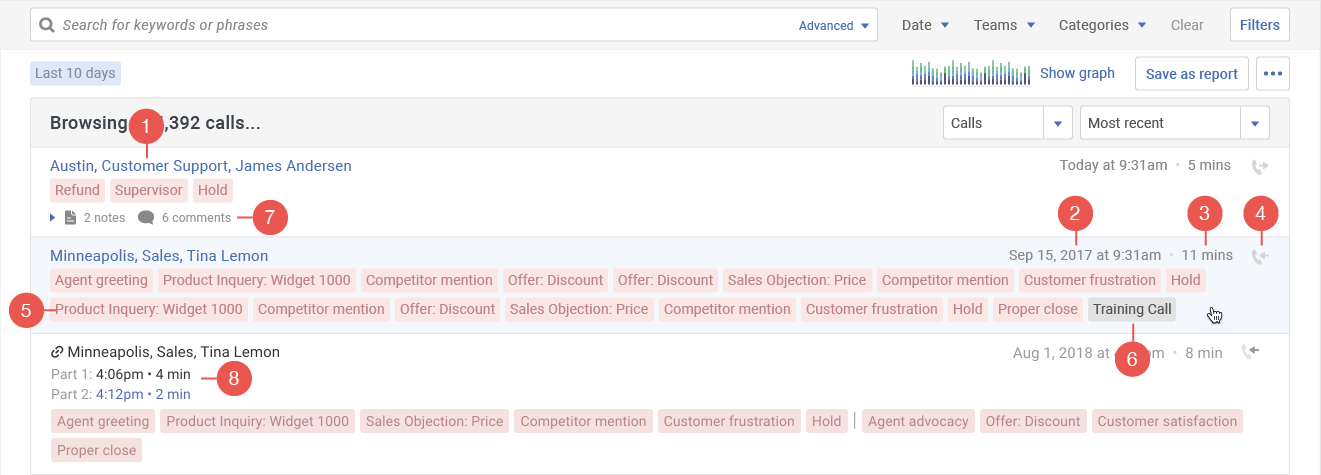Open the Date filter dropdown

coord(925,25)
